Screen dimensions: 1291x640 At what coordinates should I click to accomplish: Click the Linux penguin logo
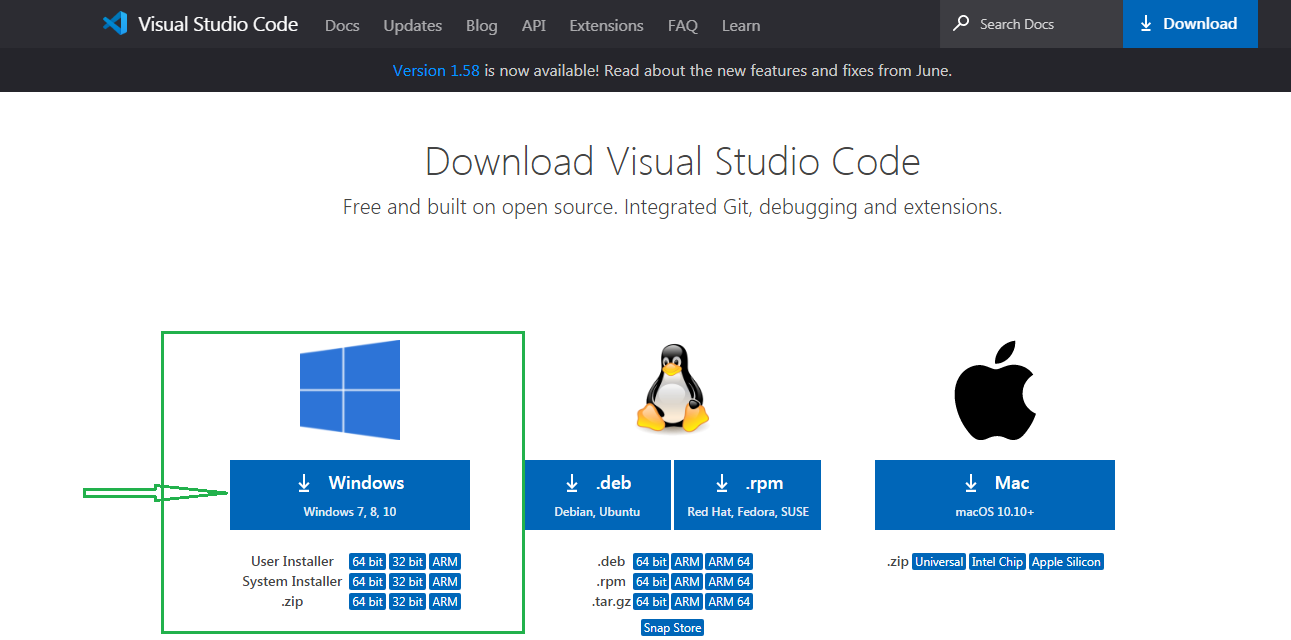[x=673, y=389]
